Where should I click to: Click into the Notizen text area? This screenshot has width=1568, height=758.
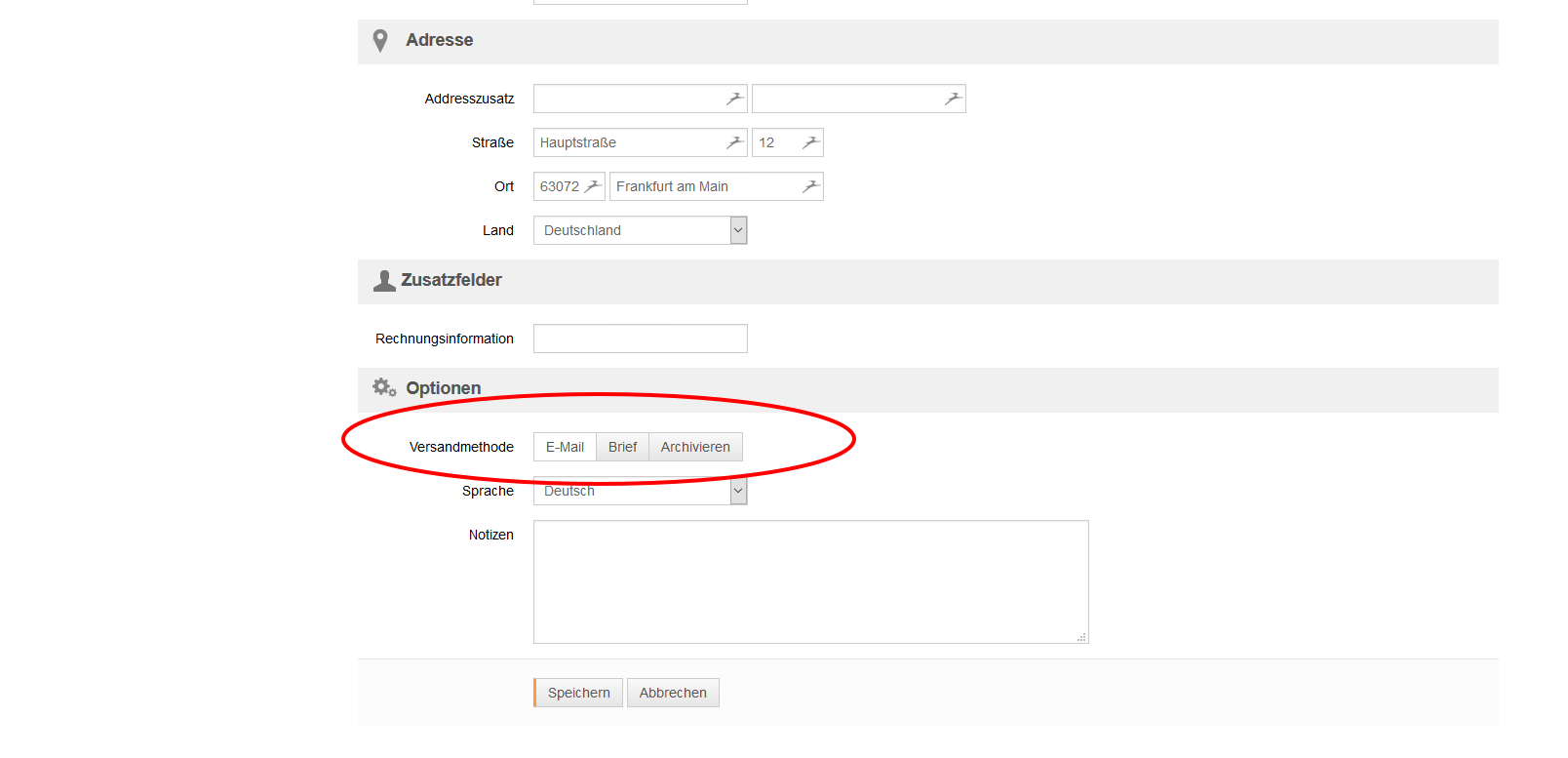[810, 581]
